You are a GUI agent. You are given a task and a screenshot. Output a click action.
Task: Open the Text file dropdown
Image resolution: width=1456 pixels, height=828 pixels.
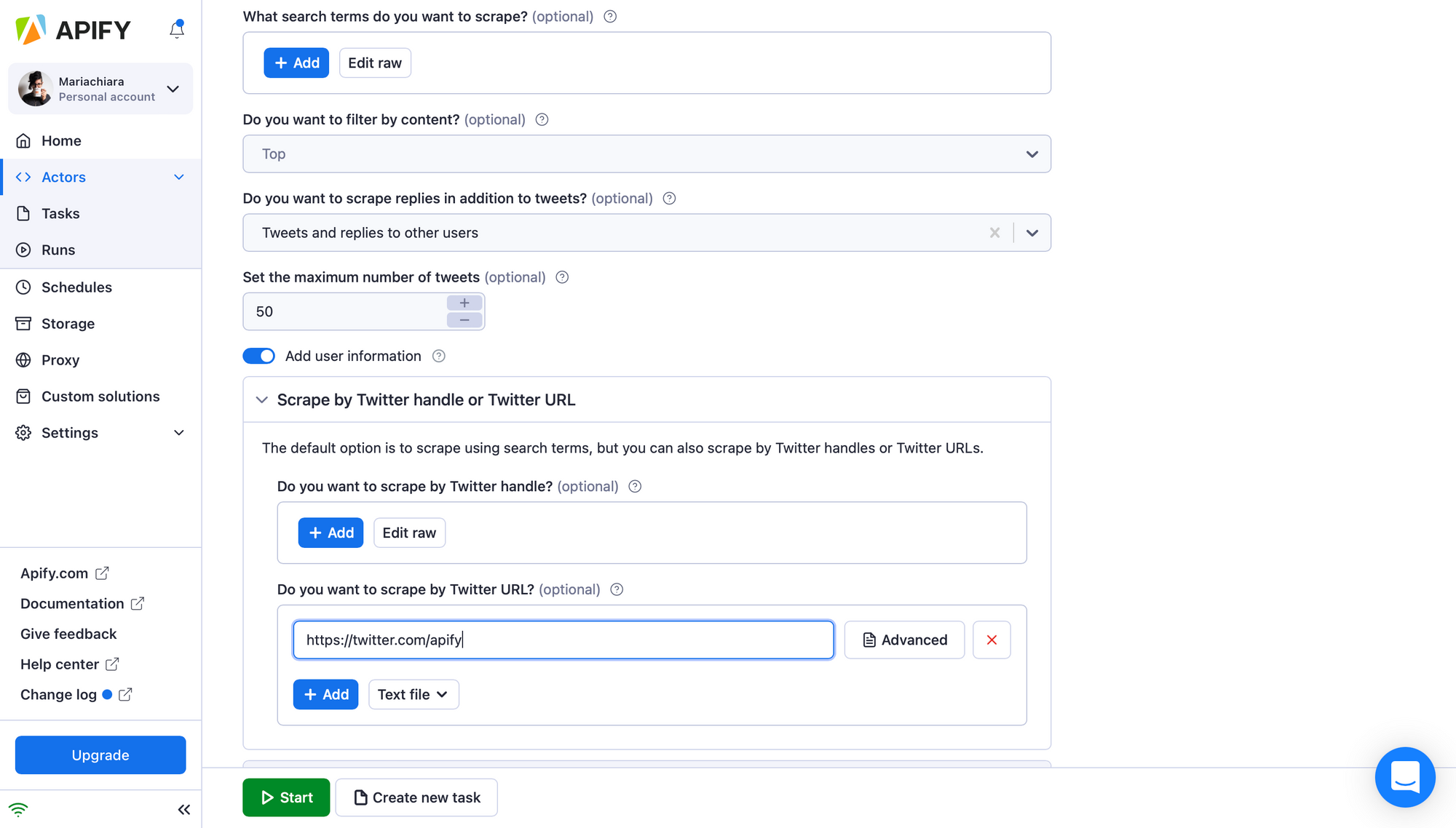coord(414,694)
